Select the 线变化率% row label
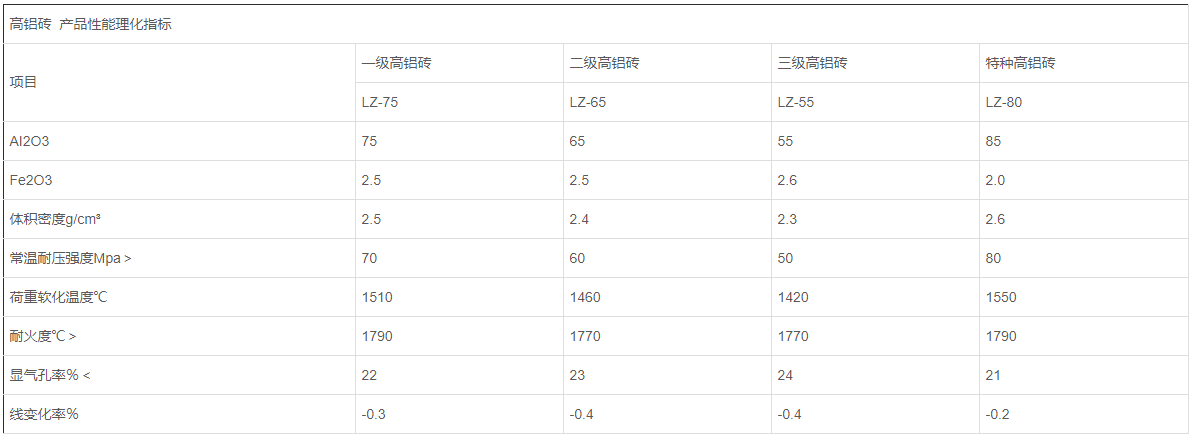 click(44, 414)
